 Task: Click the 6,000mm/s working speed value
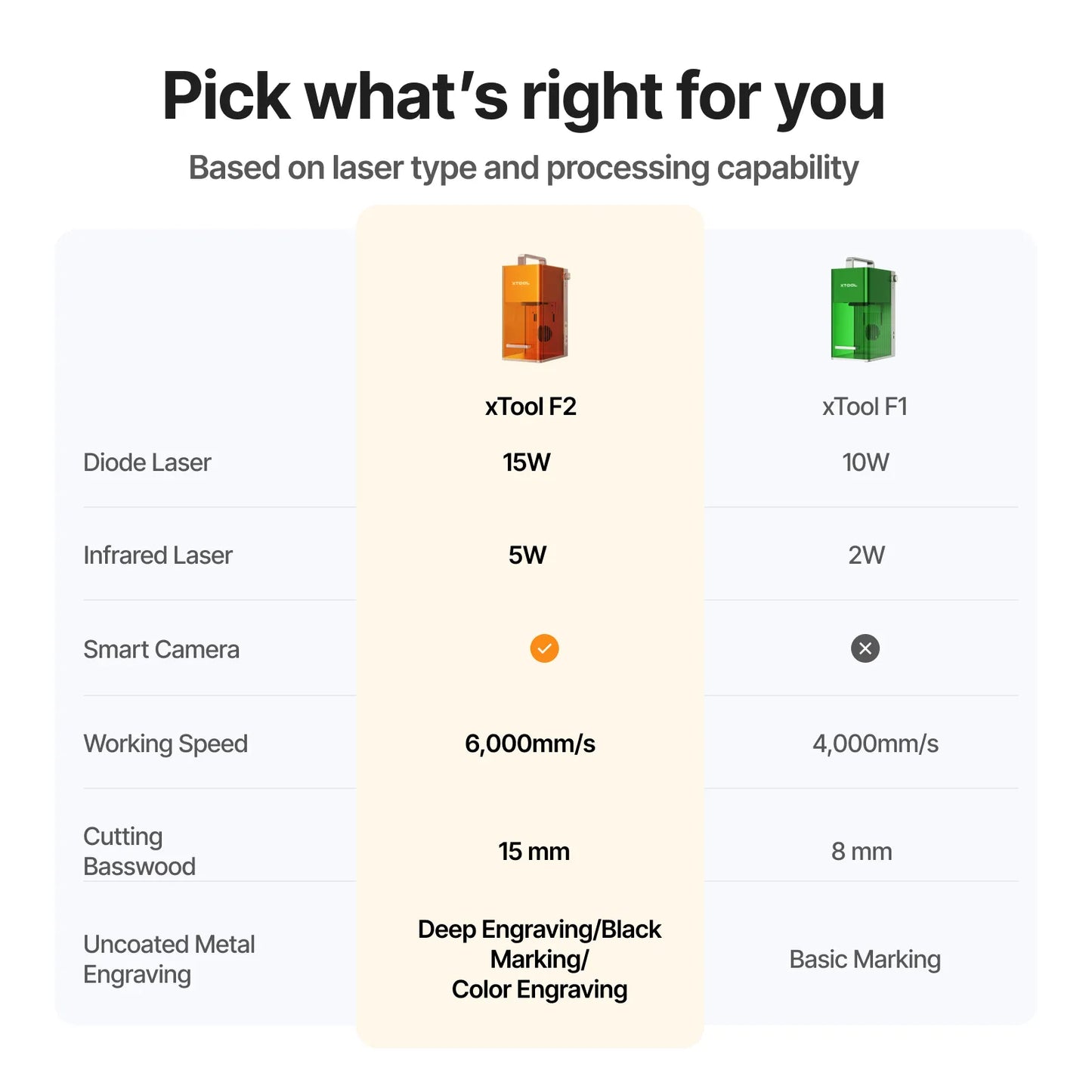(x=530, y=744)
